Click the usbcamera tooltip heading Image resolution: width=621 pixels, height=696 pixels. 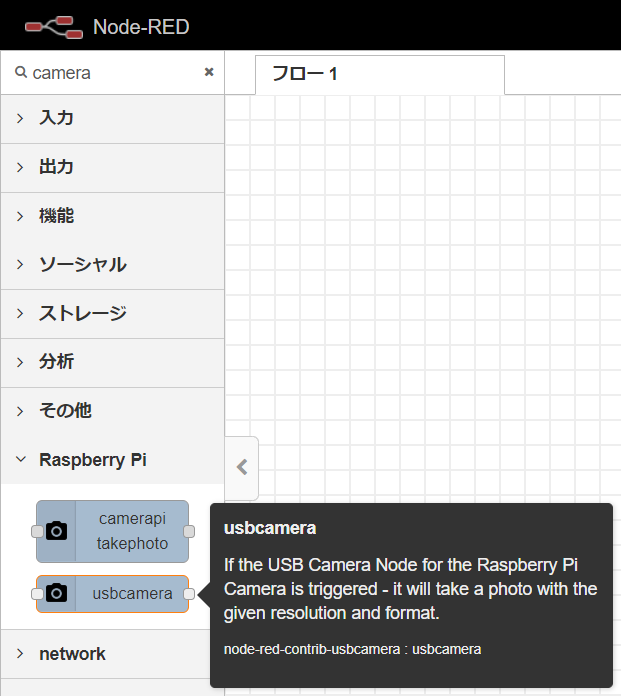[270, 528]
